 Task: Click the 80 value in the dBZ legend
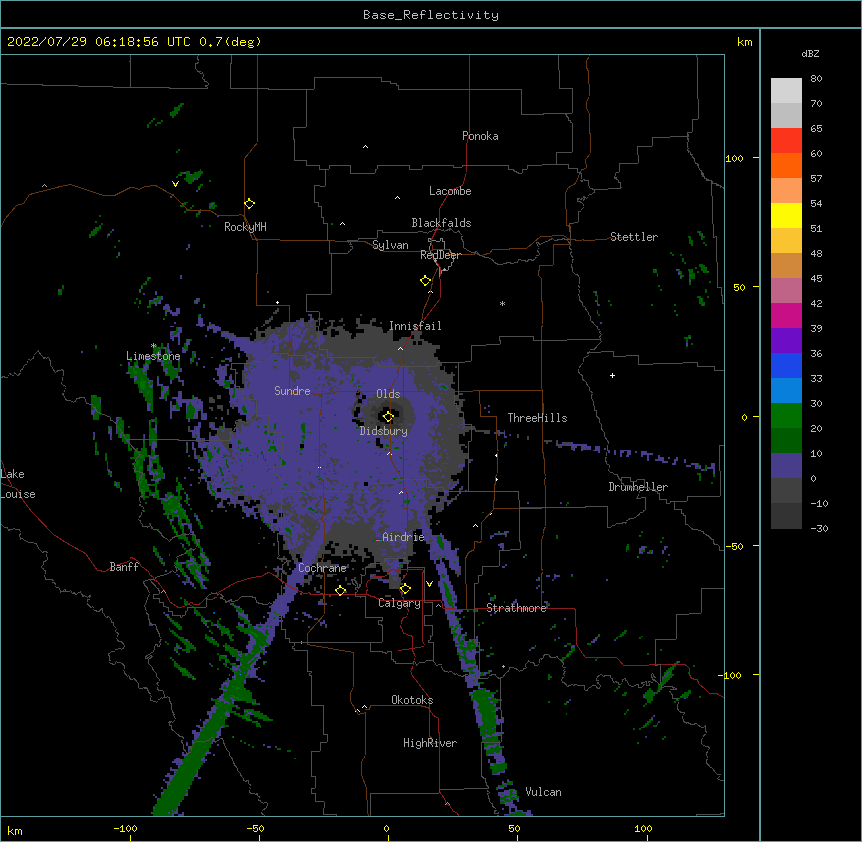pyautogui.click(x=816, y=79)
